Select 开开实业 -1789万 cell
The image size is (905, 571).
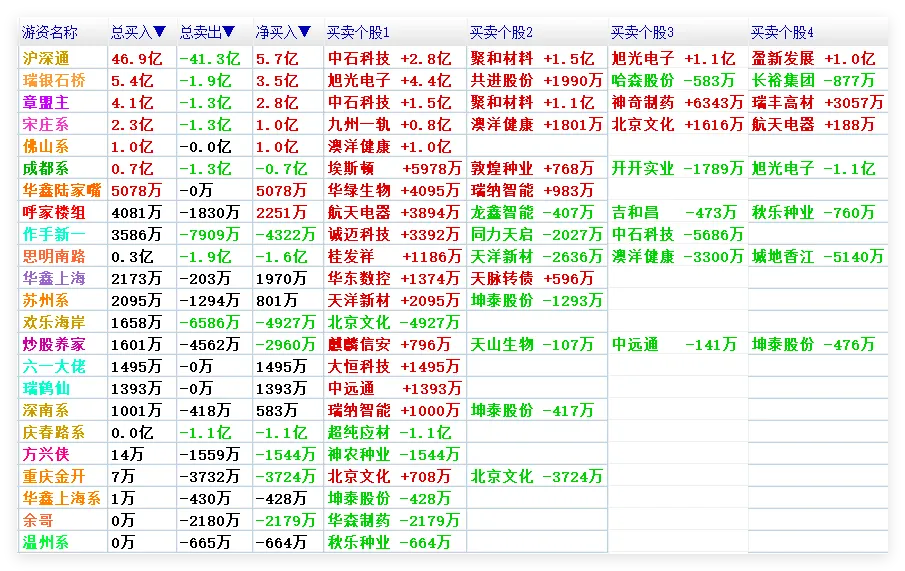tap(678, 168)
